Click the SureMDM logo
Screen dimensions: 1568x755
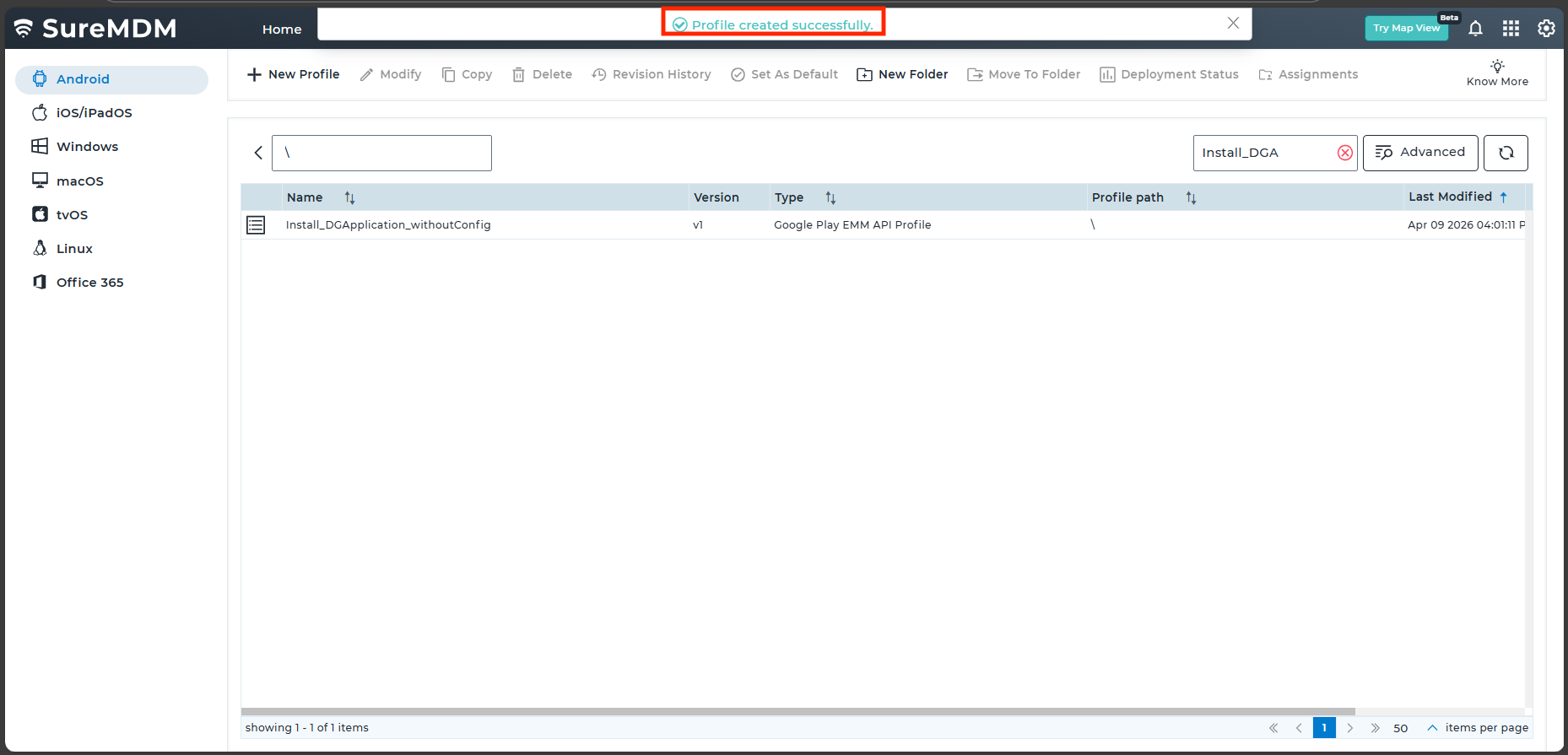click(x=95, y=29)
